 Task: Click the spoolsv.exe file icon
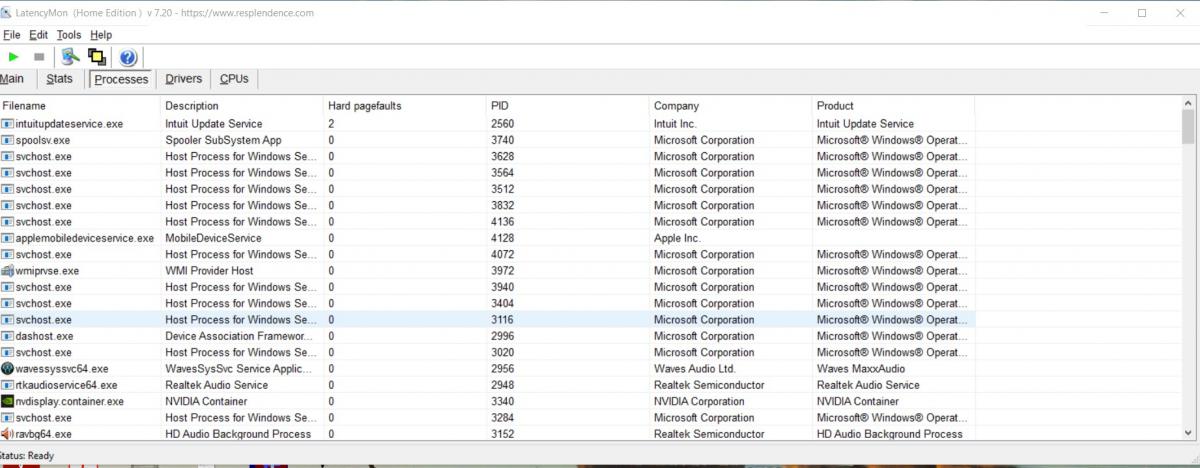[8, 140]
